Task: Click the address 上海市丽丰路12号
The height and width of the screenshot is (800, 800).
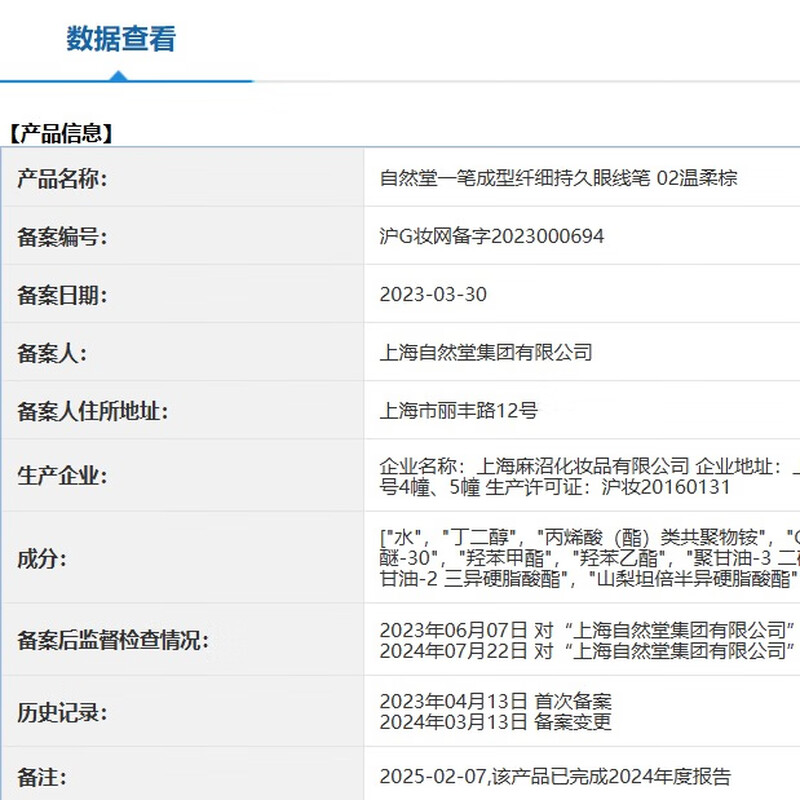Action: 459,410
